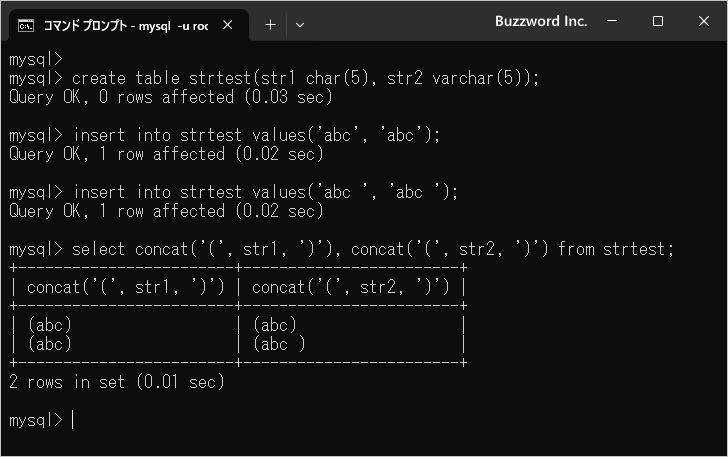This screenshot has height=457, width=728.
Task: Click the Query OK, 0 rows affected line
Action: coord(171,97)
